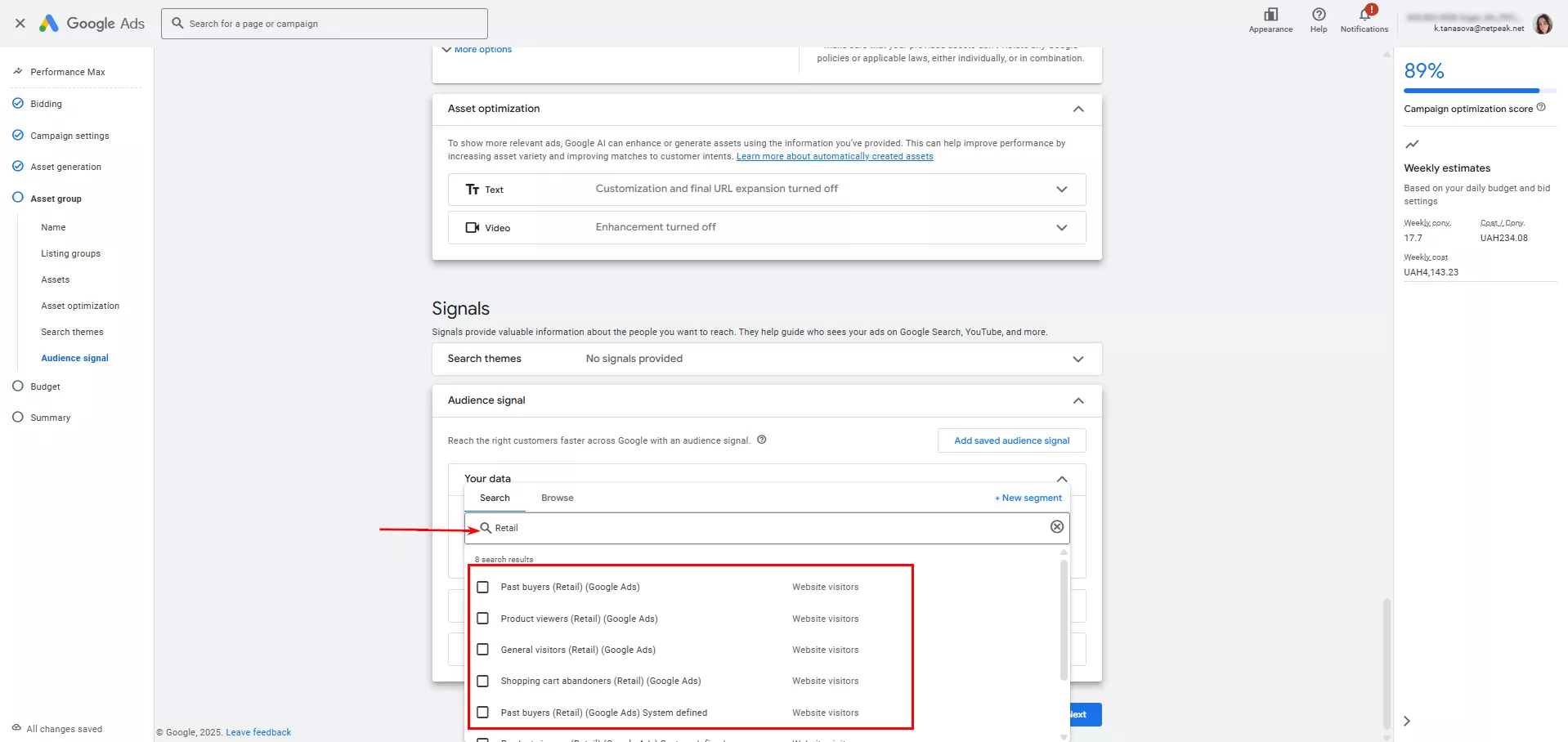
Task: Open the Help icon menu
Action: pyautogui.click(x=1319, y=15)
